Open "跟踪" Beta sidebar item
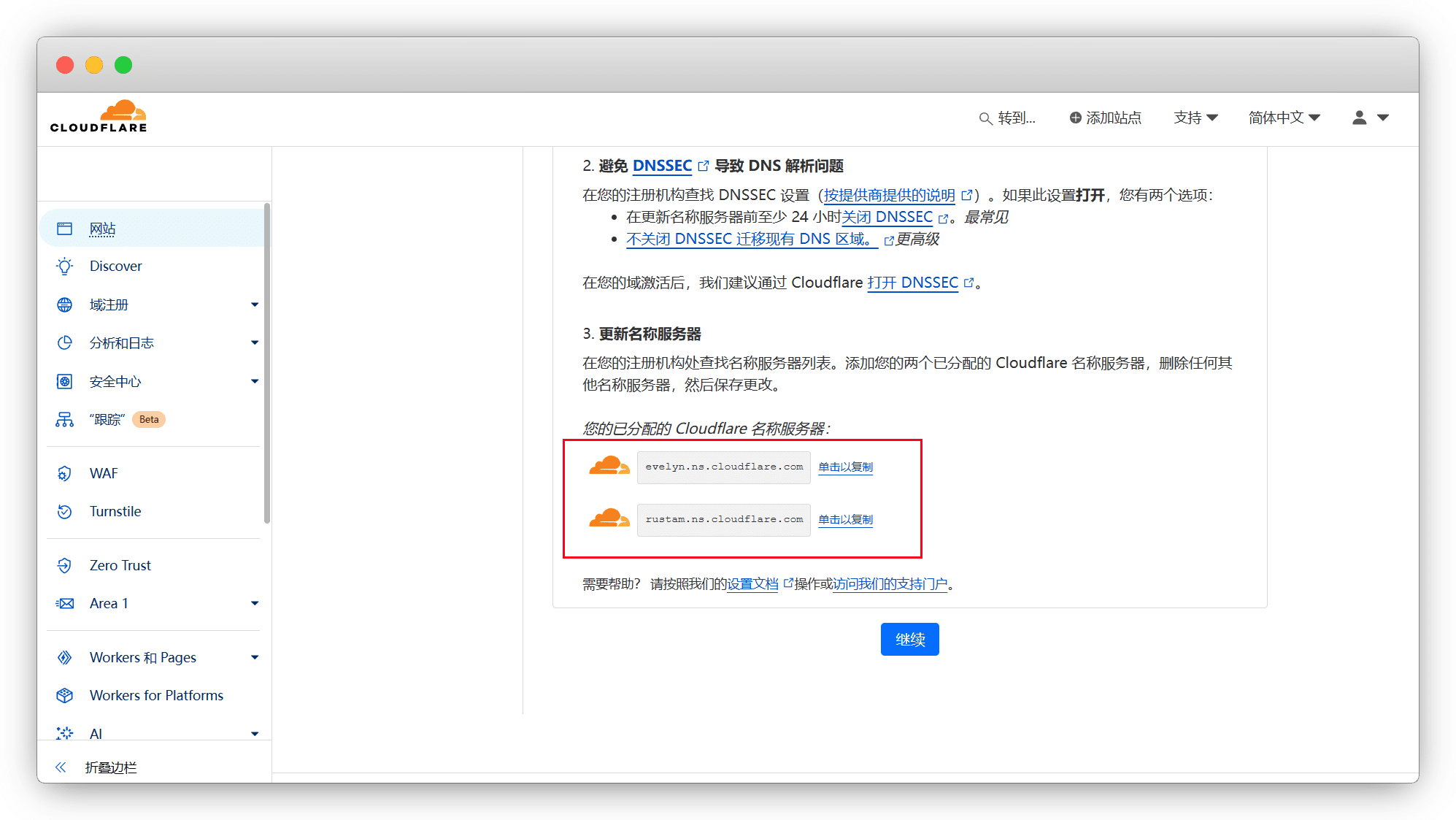 107,420
